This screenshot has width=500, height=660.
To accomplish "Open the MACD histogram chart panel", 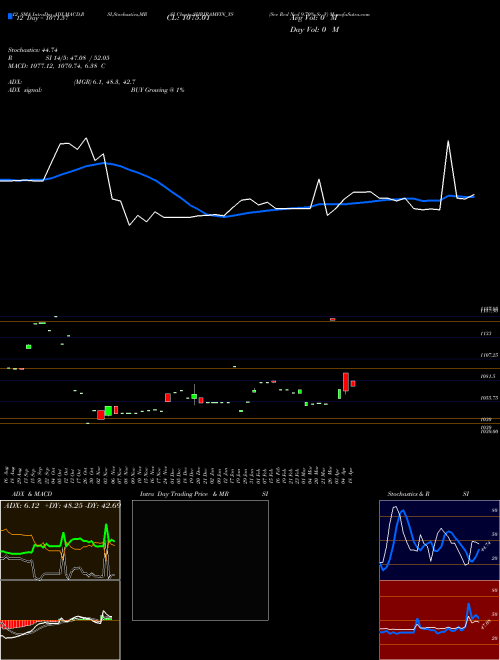I will tap(60, 620).
